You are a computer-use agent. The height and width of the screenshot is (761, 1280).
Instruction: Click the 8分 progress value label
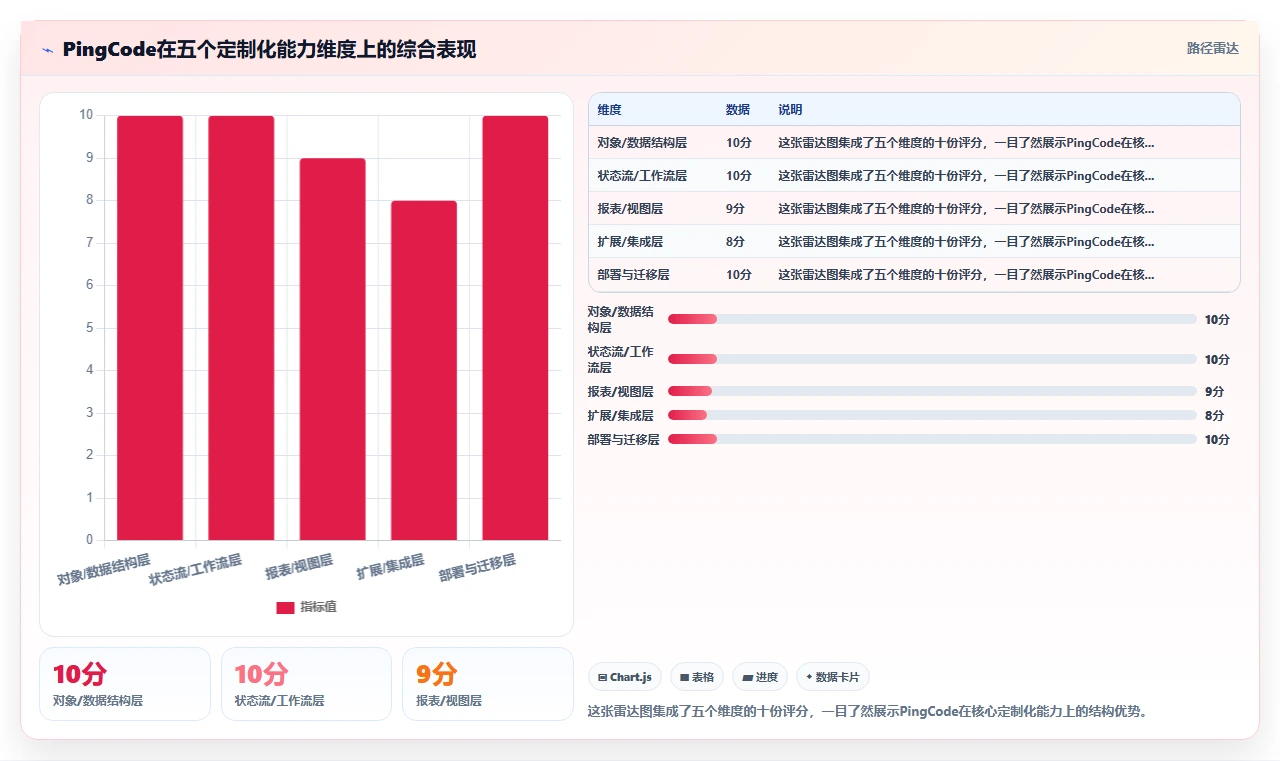pyautogui.click(x=1214, y=415)
